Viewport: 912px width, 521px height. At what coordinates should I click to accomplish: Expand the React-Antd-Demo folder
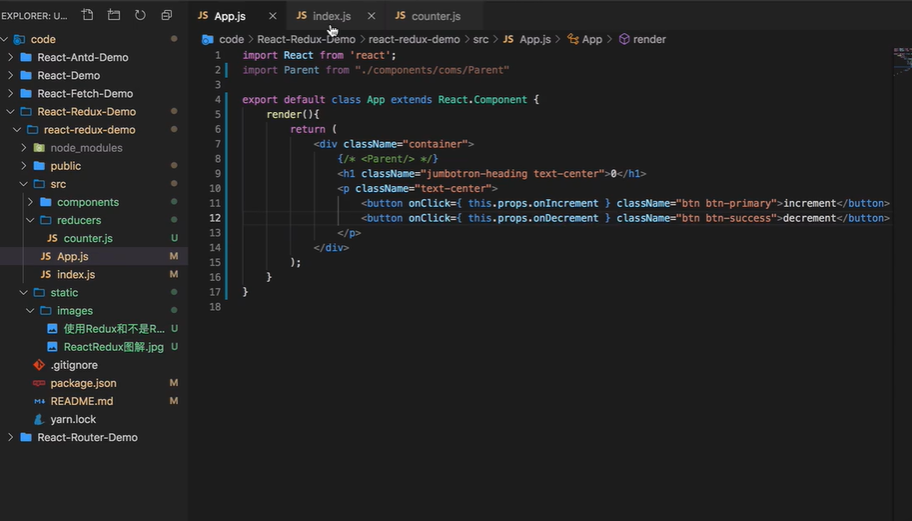click(x=10, y=57)
